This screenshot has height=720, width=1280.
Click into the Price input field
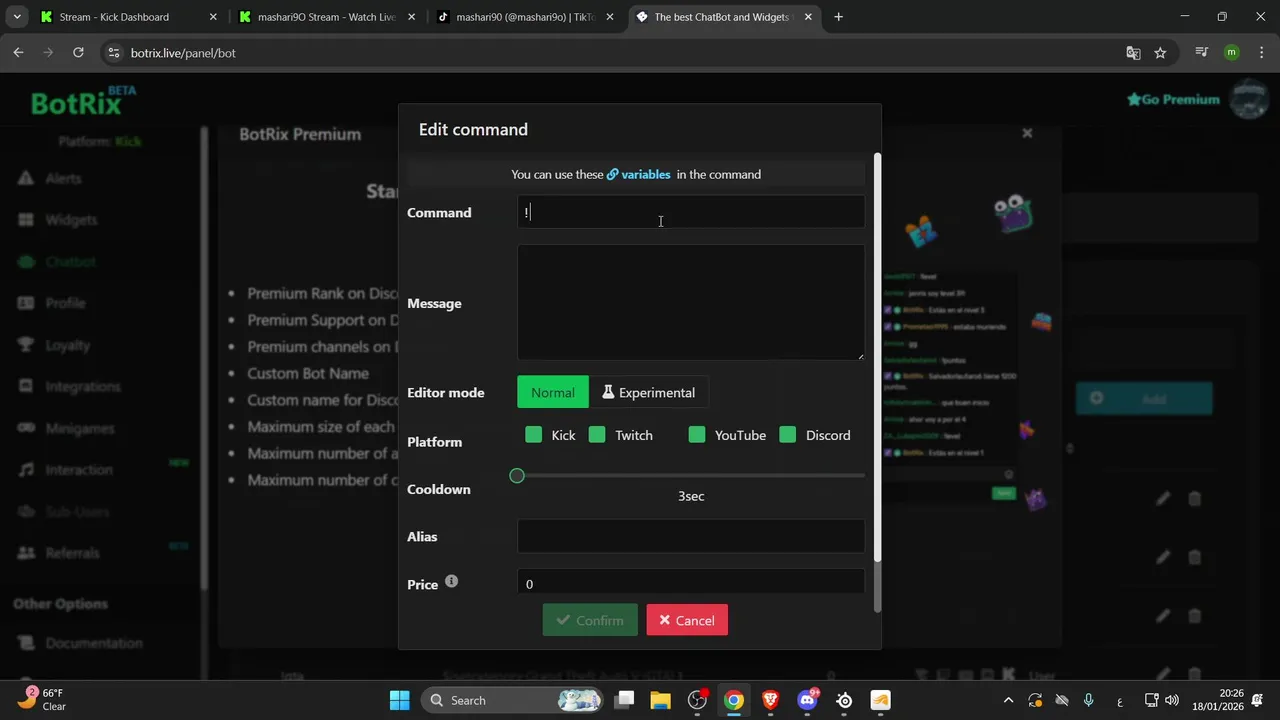click(691, 582)
